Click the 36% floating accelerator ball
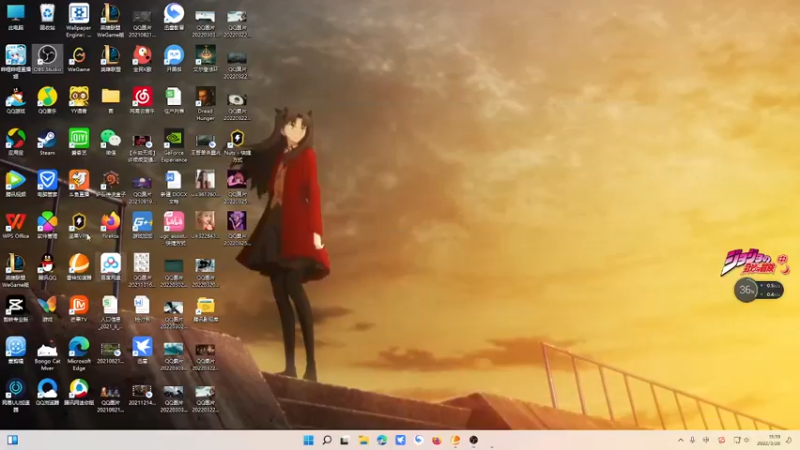The height and width of the screenshot is (450, 800). [x=745, y=290]
